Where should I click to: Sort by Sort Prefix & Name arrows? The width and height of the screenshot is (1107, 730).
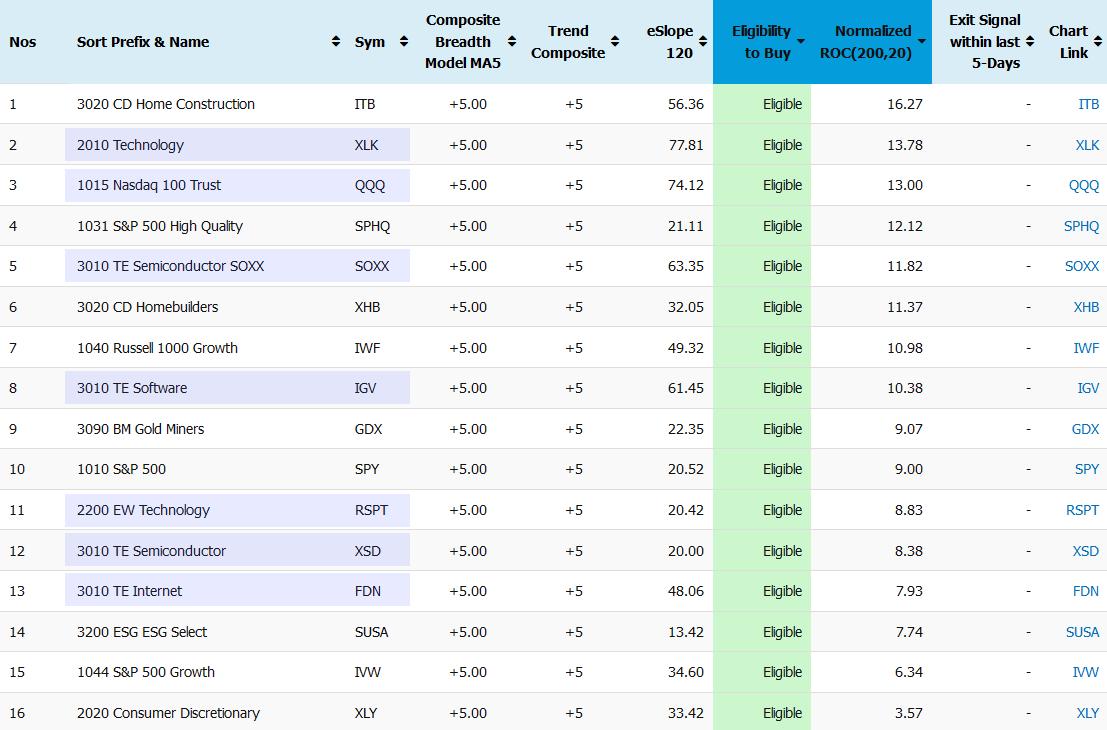pyautogui.click(x=335, y=42)
